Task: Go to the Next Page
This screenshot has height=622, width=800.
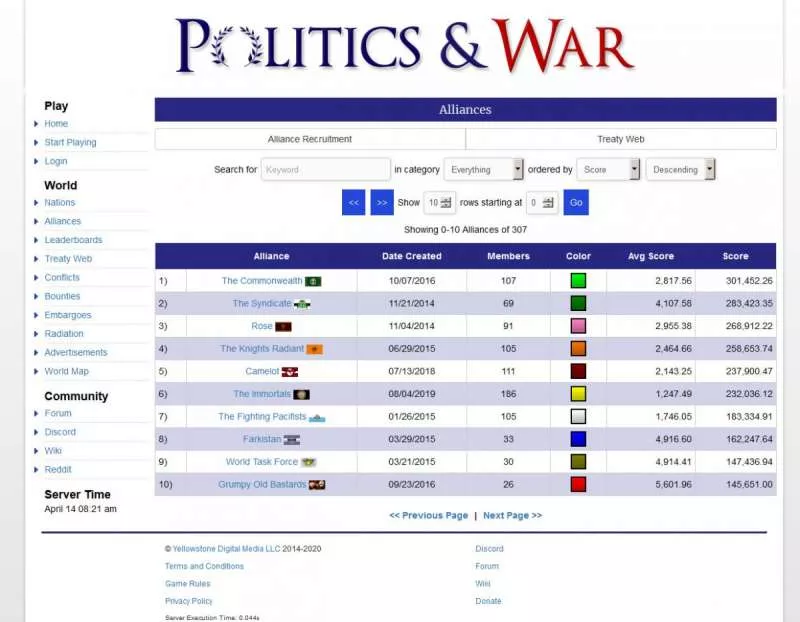Action: 510,514
